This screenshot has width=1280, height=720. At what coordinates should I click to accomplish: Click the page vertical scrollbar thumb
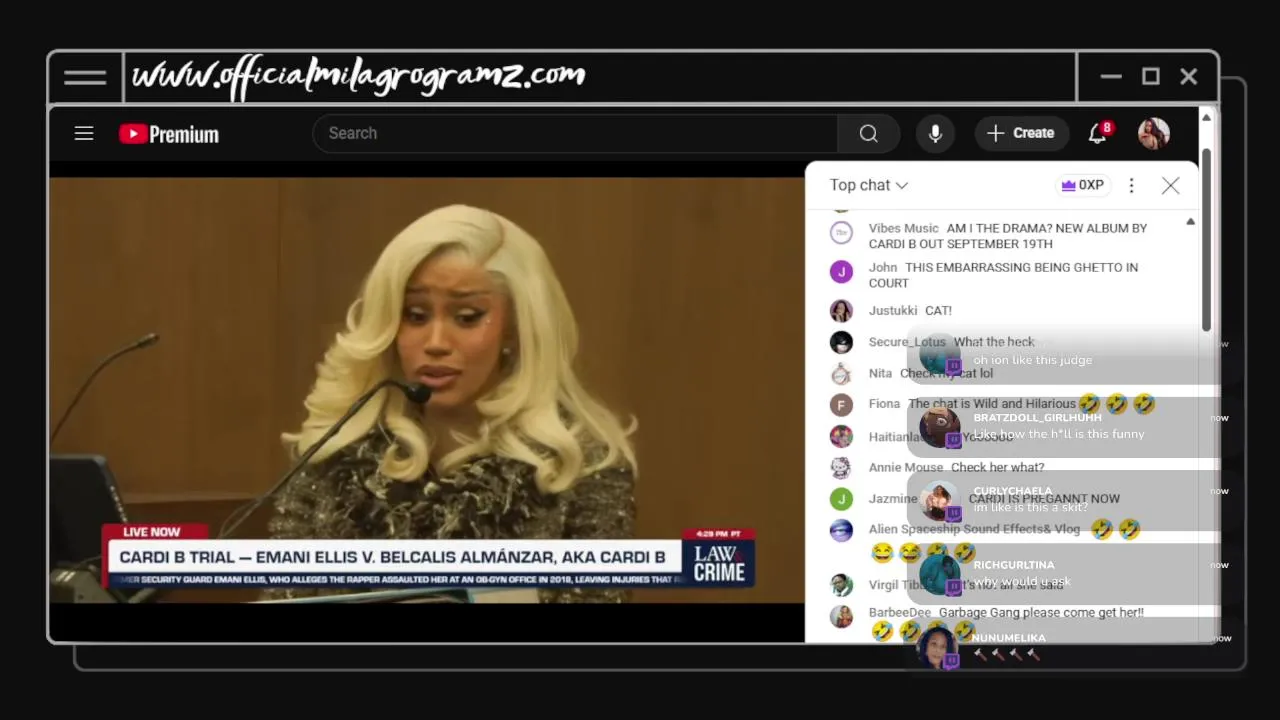pyautogui.click(x=1206, y=240)
